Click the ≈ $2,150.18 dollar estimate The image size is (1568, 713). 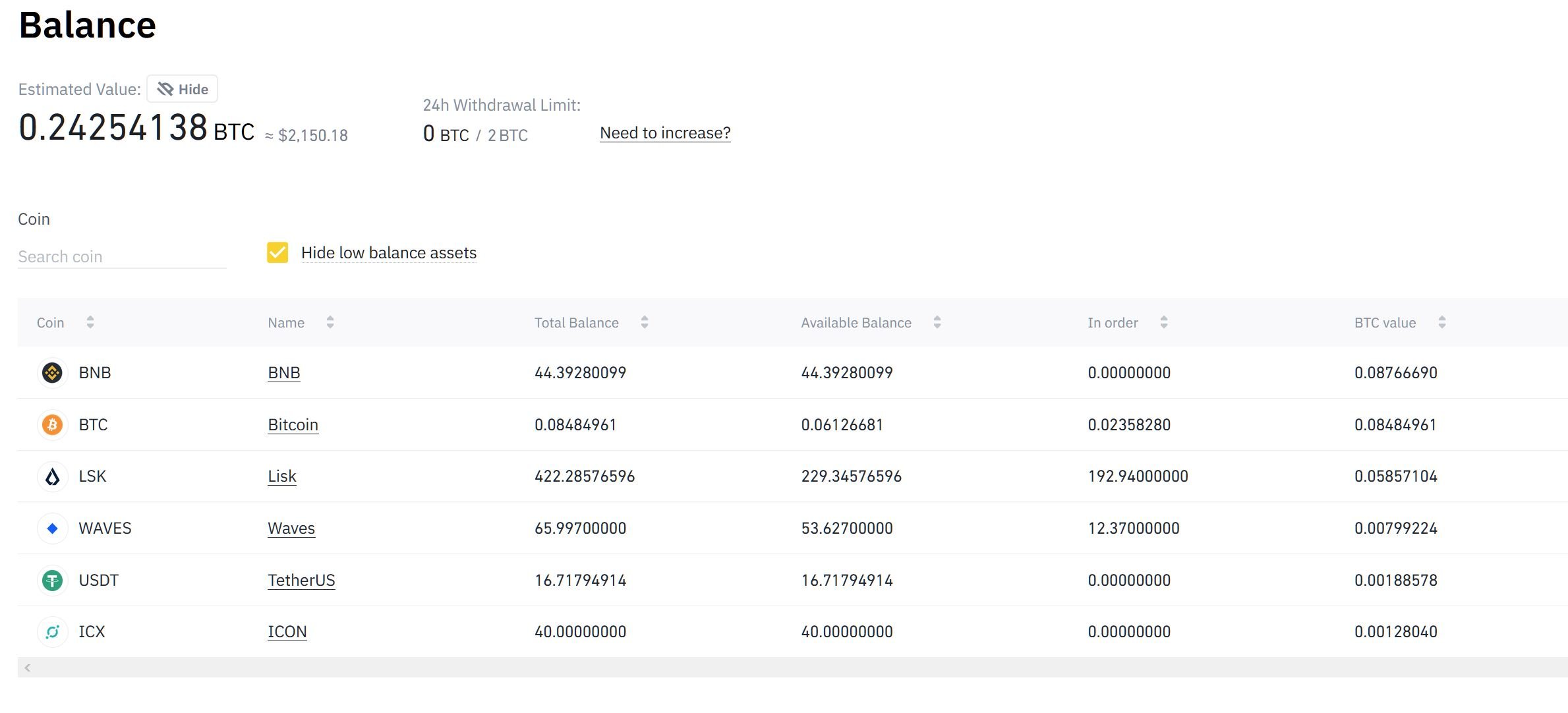point(306,136)
